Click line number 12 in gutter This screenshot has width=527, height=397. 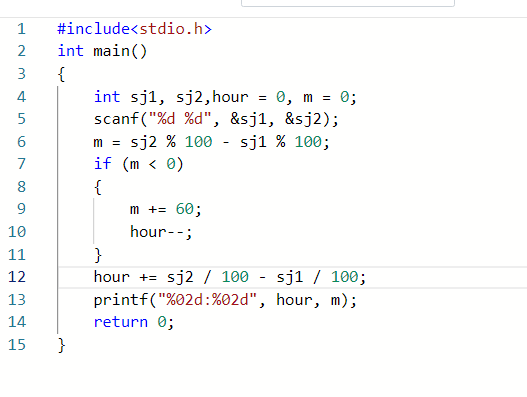tap(17, 277)
